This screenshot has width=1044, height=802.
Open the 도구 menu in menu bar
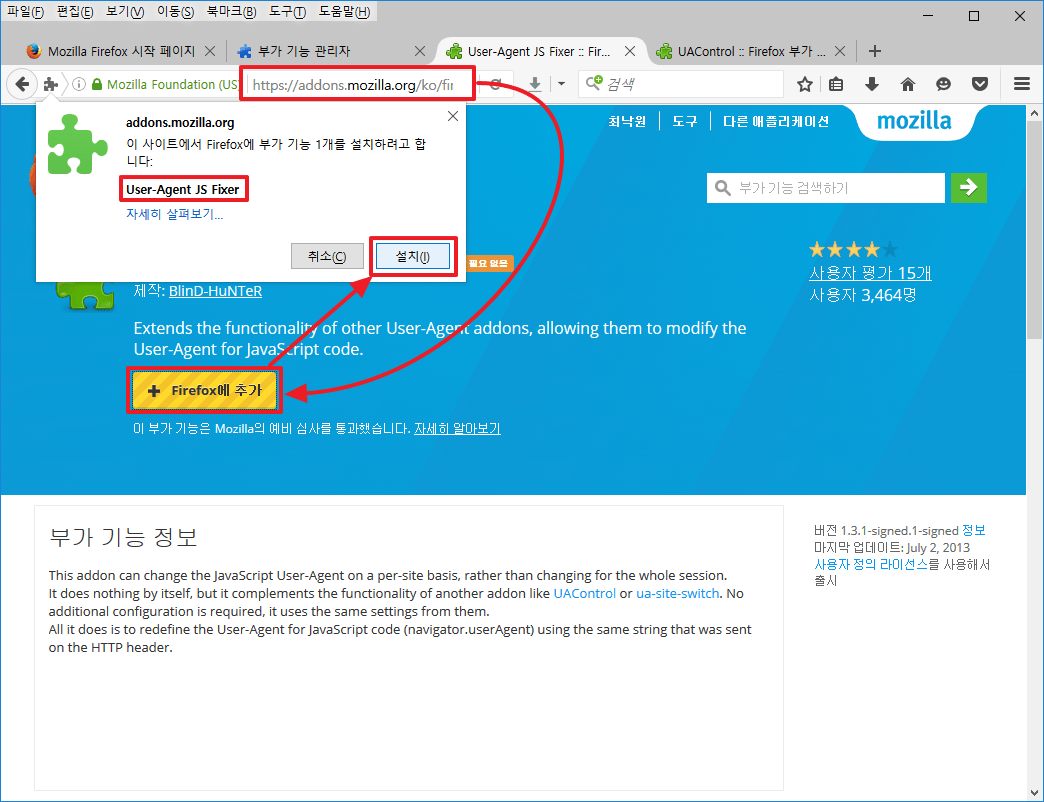[x=285, y=12]
